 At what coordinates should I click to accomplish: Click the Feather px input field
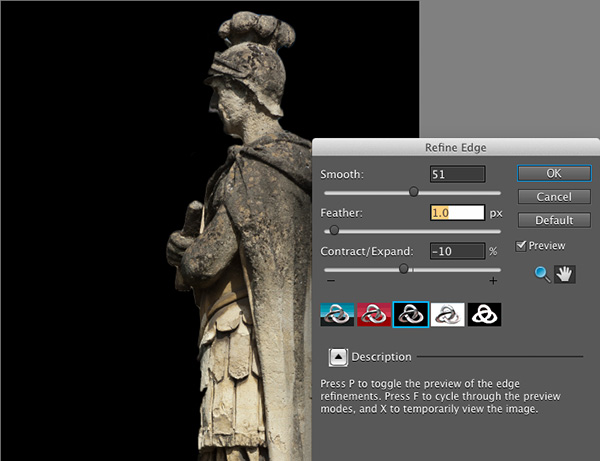tap(457, 212)
